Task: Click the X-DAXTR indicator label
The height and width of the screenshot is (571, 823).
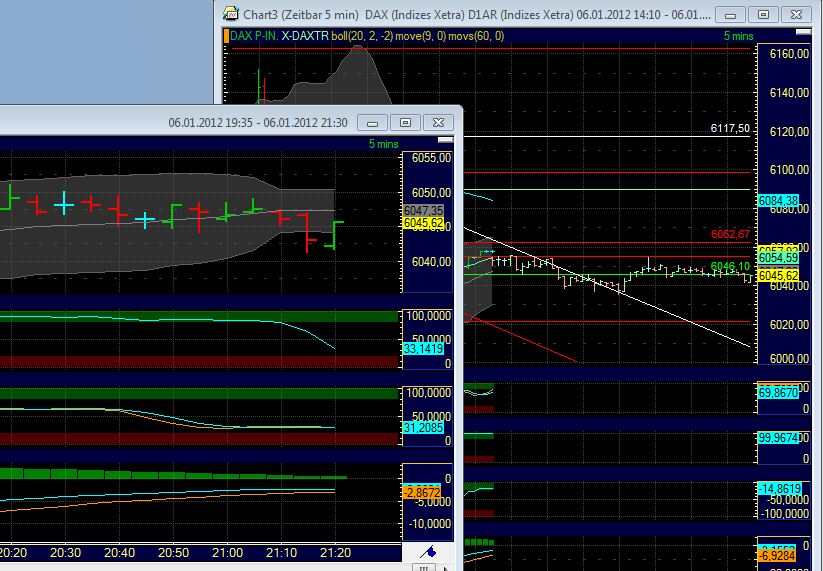Action: (309, 35)
